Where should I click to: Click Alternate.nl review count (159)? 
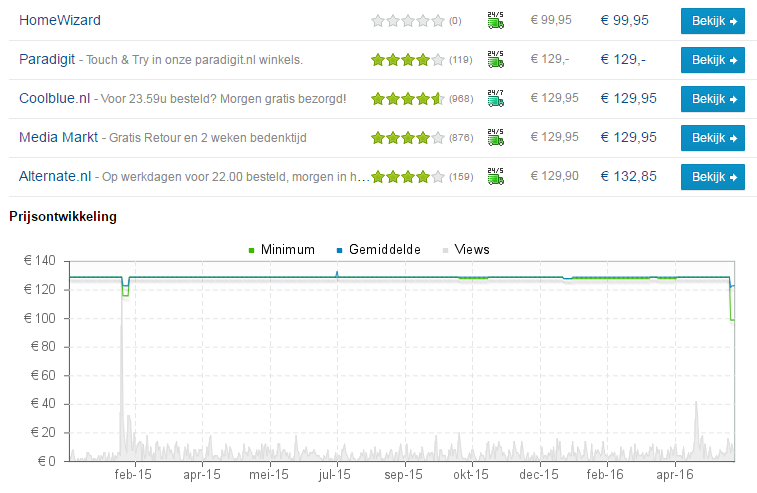pos(461,177)
